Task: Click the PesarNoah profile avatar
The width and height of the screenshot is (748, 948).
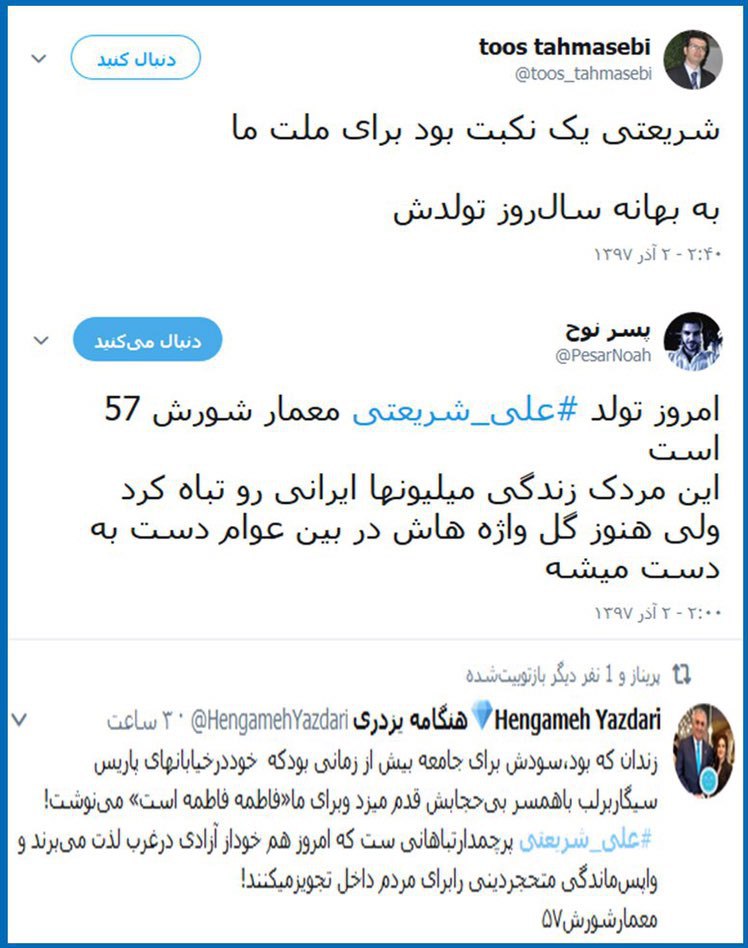Action: [x=693, y=341]
